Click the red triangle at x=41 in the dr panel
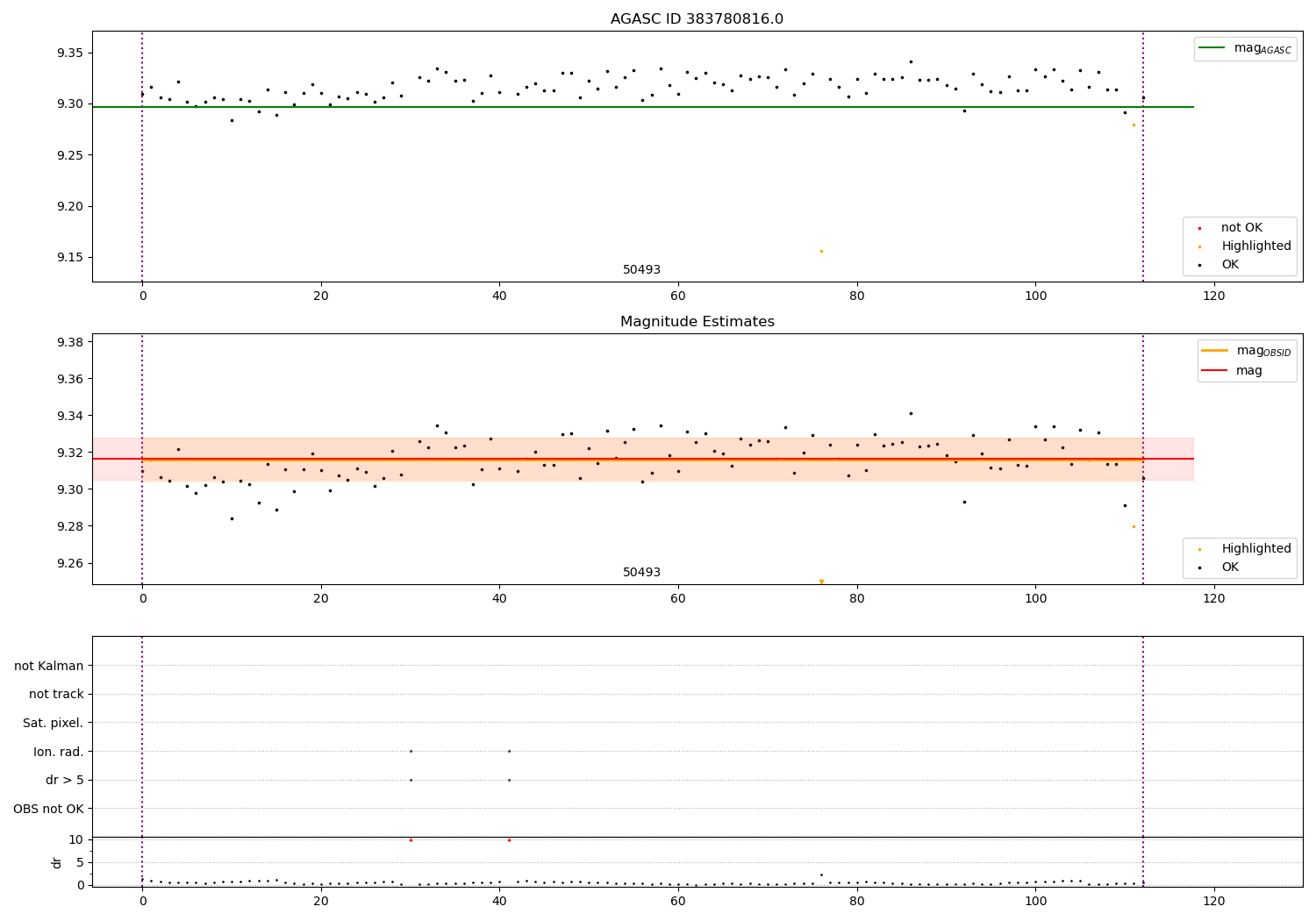The width and height of the screenshot is (1316, 921). 509,839
